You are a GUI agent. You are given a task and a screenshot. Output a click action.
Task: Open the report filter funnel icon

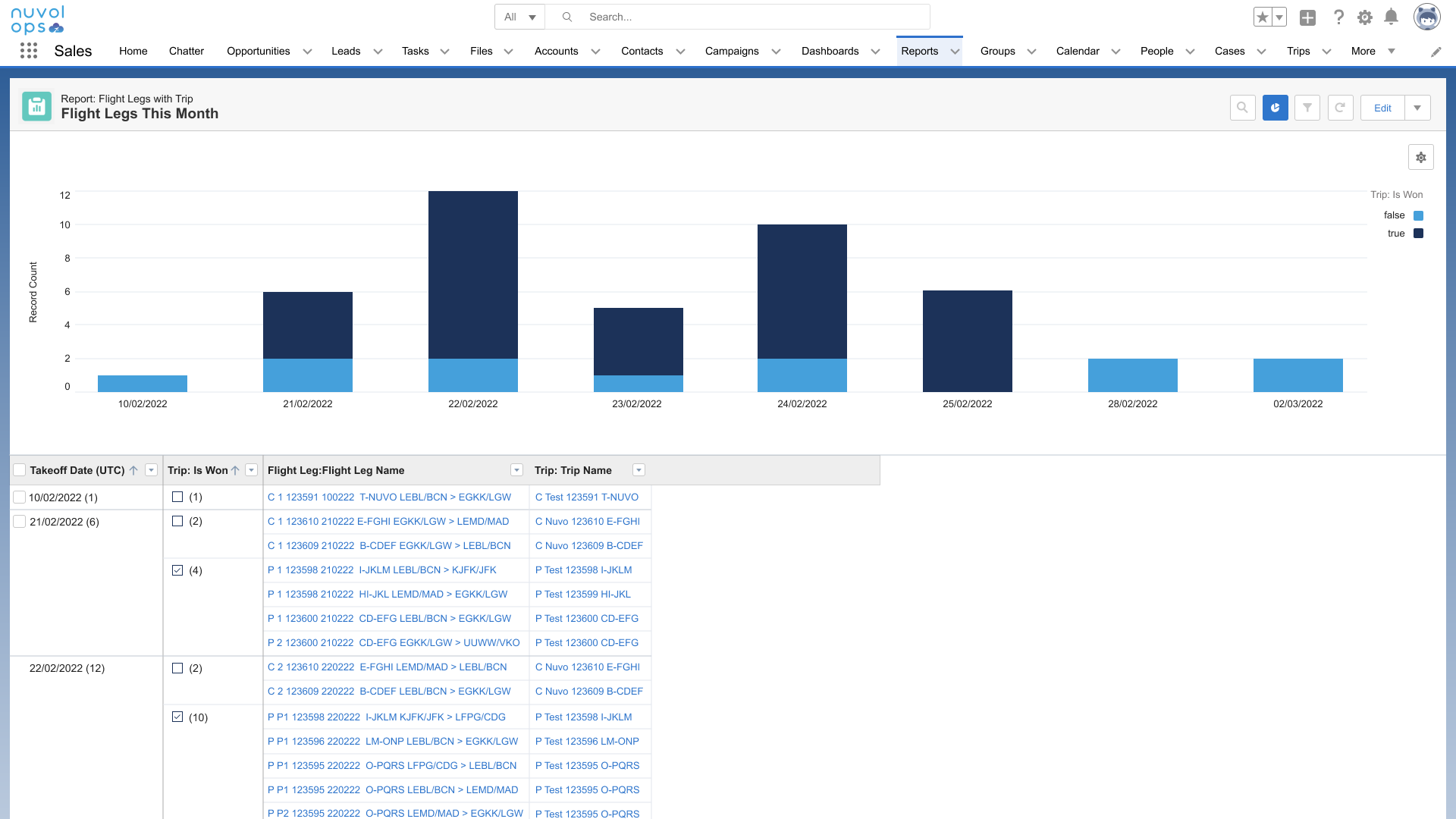(x=1307, y=108)
